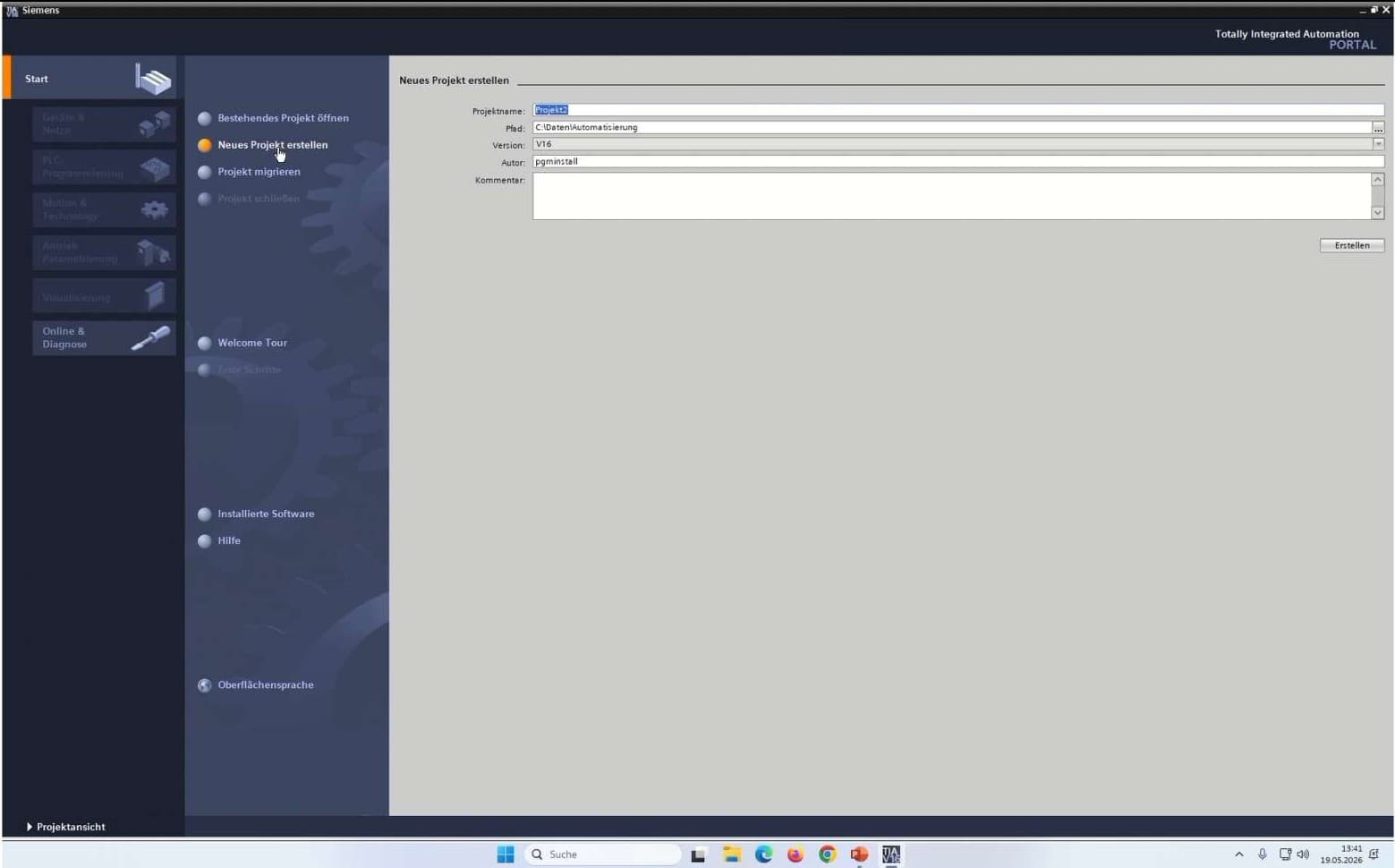This screenshot has width=1395, height=868.
Task: Choose Projekt migrieren
Action: point(259,172)
